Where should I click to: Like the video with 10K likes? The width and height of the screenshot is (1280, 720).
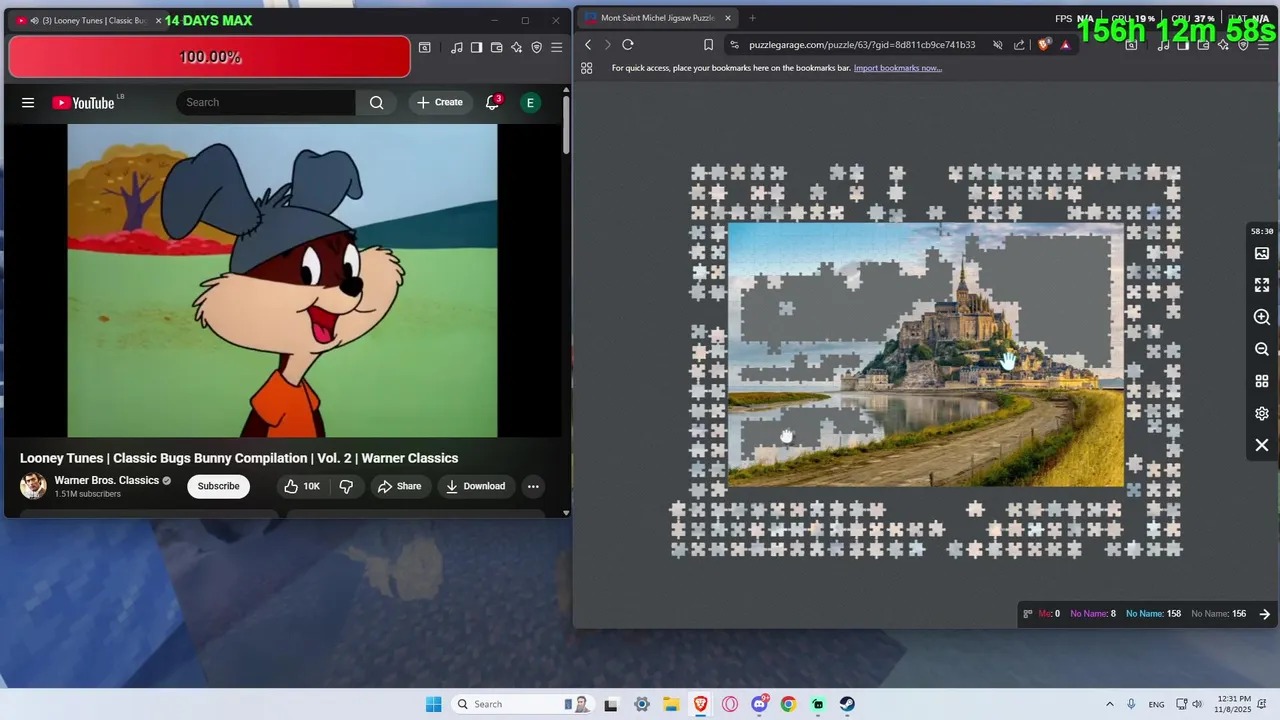[x=302, y=486]
